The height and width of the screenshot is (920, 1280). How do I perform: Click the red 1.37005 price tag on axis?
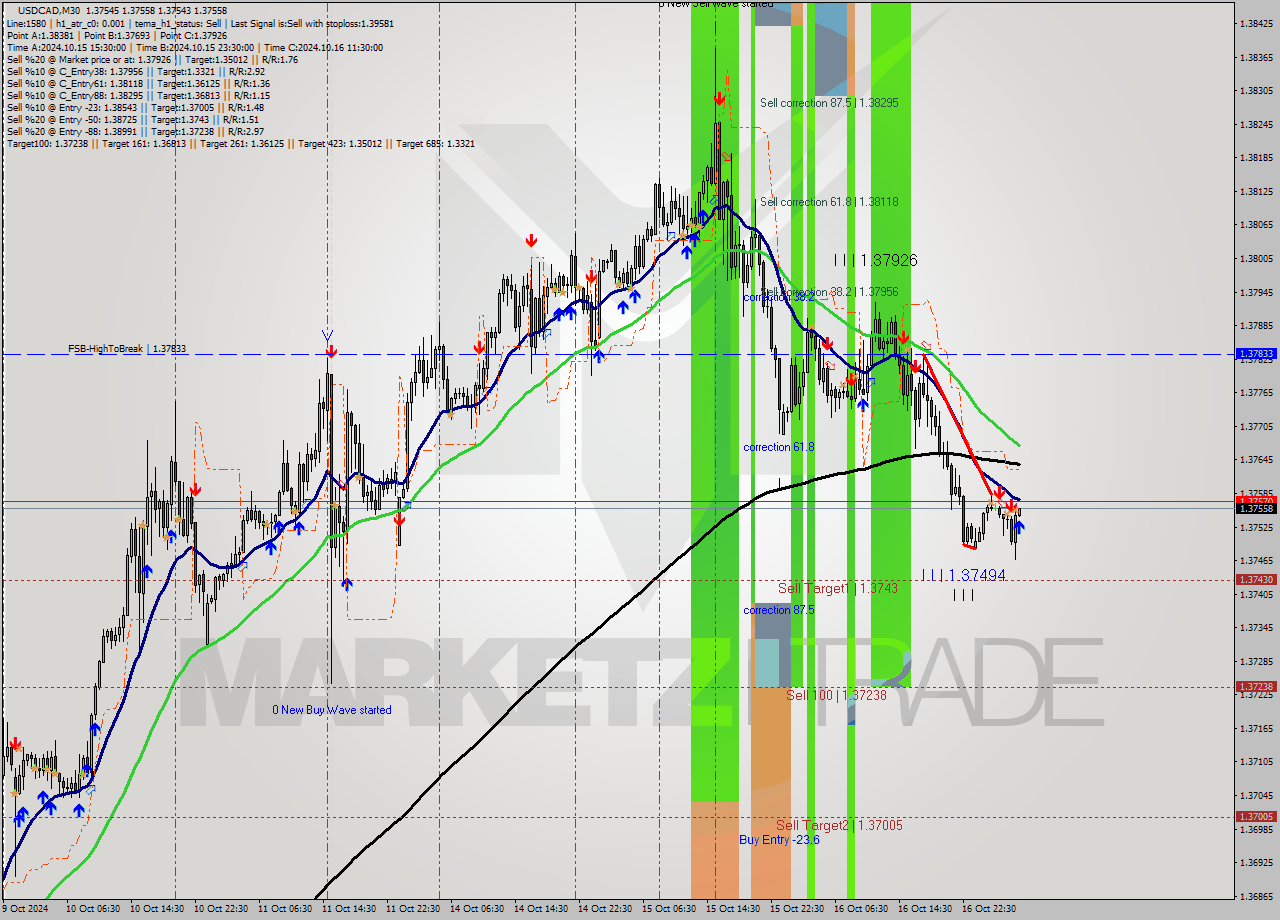click(1256, 817)
